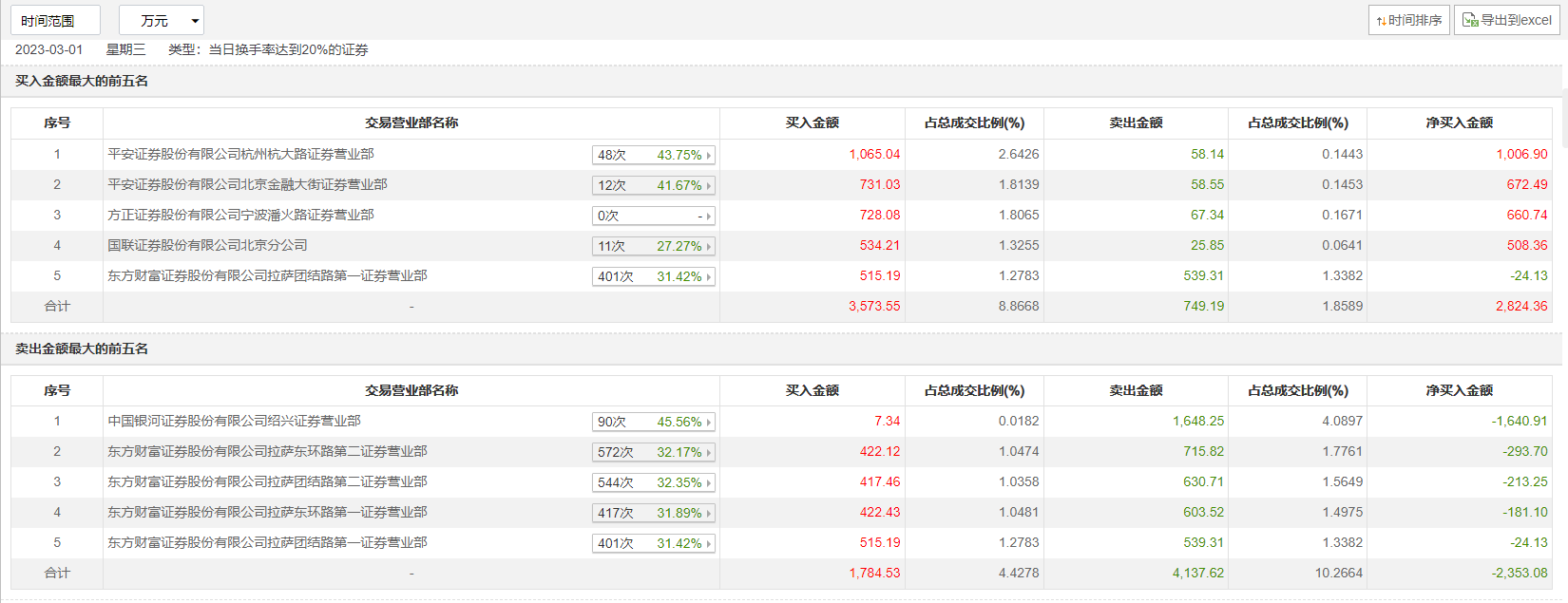Viewport: 1568px width, 603px height.
Task: Open the 万元 unit dropdown
Action: pyautogui.click(x=162, y=20)
